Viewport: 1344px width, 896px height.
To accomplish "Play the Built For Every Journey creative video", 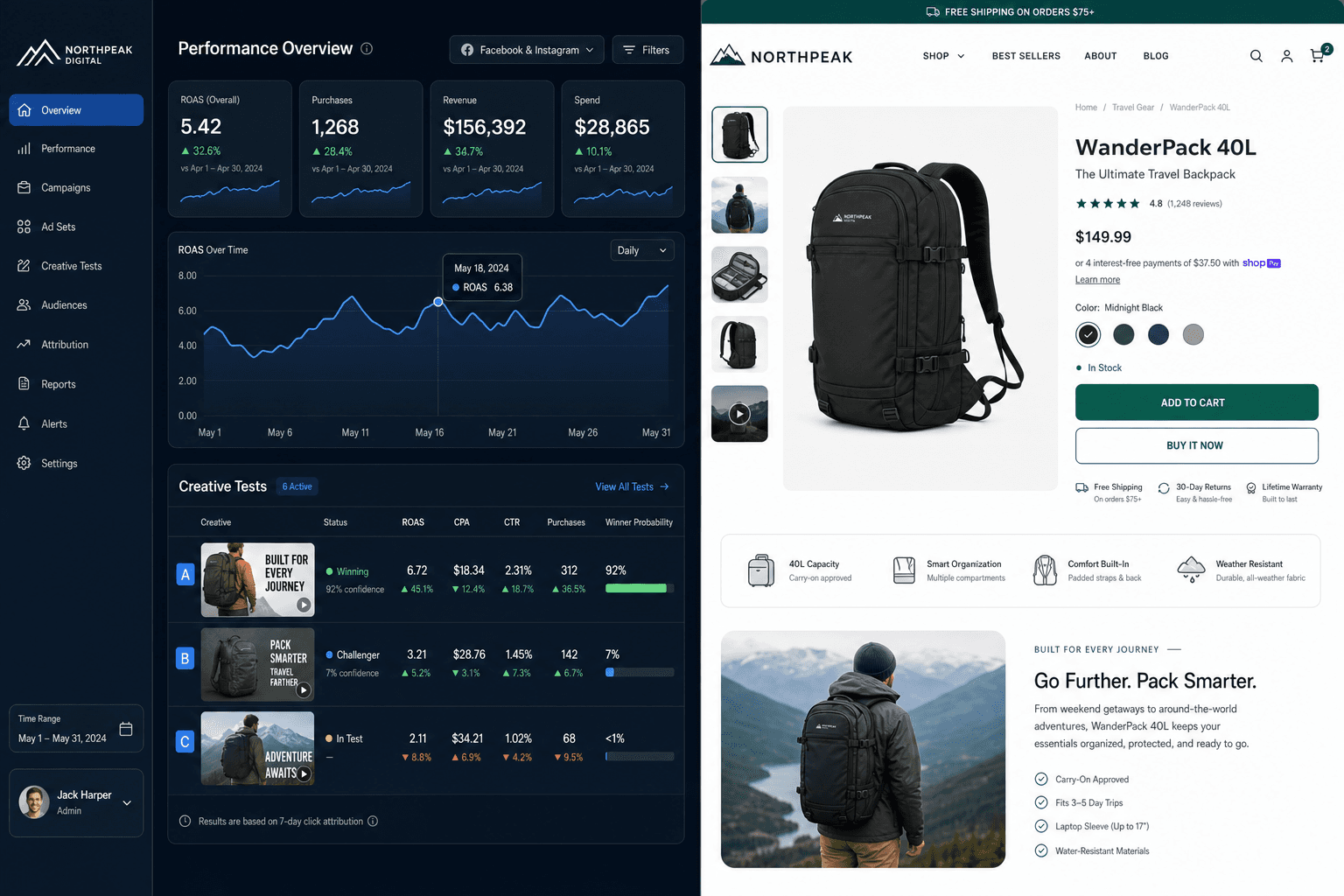I will [303, 605].
